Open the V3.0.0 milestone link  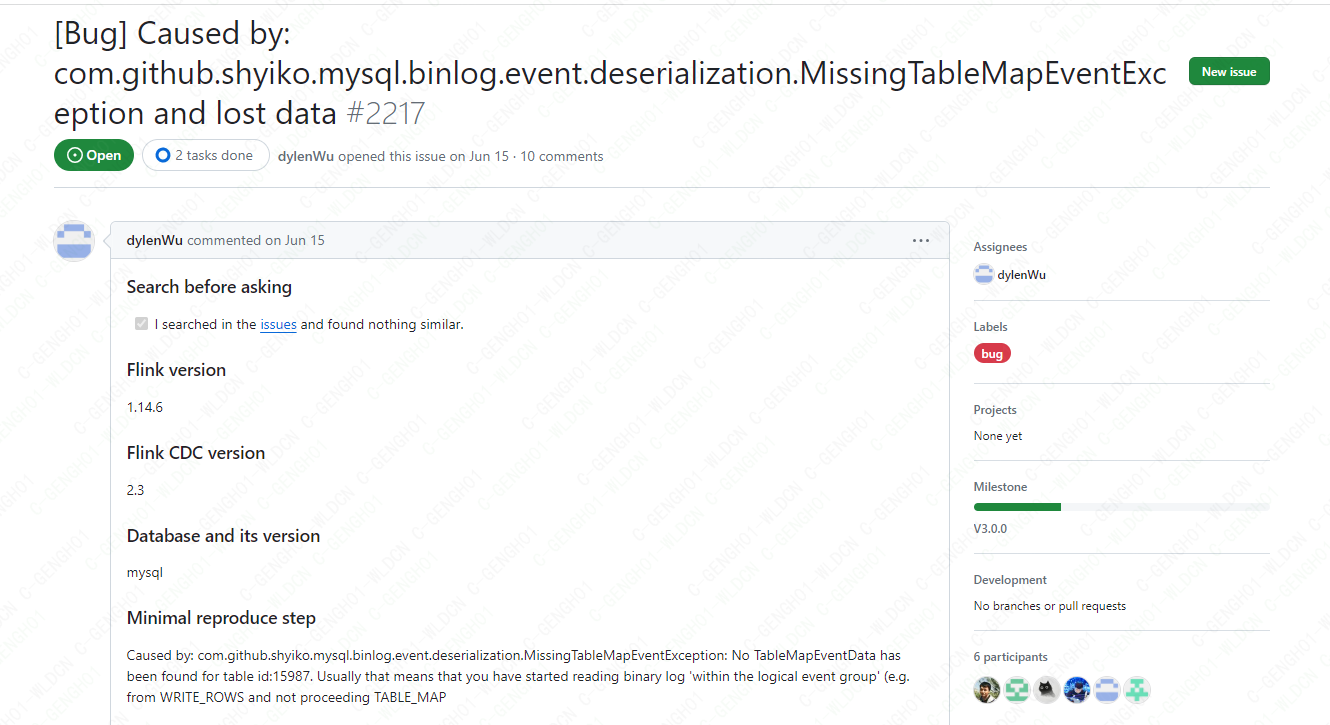[x=990, y=528]
